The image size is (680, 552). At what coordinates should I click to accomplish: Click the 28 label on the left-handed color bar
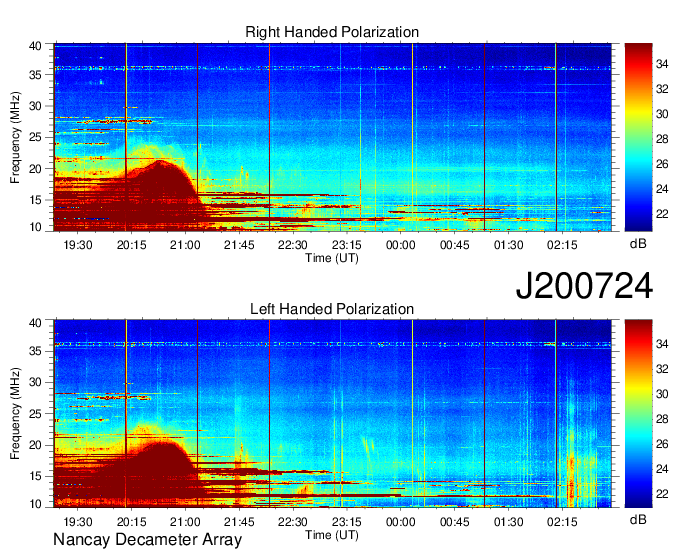(662, 419)
